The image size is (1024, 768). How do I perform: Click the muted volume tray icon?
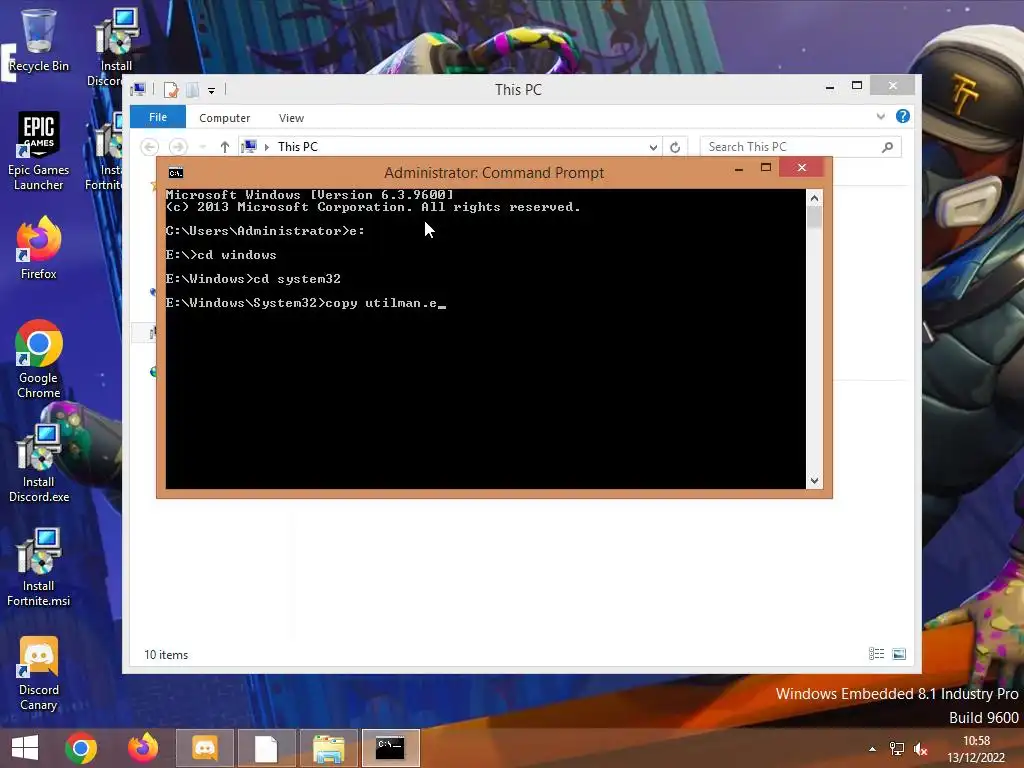point(921,749)
